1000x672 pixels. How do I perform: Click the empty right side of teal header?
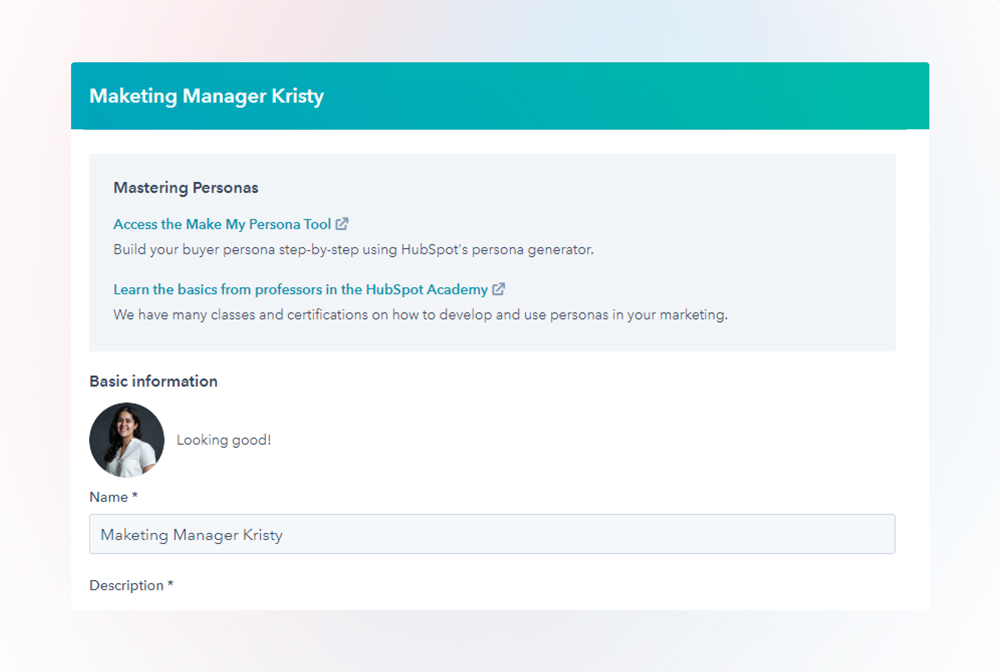point(700,96)
